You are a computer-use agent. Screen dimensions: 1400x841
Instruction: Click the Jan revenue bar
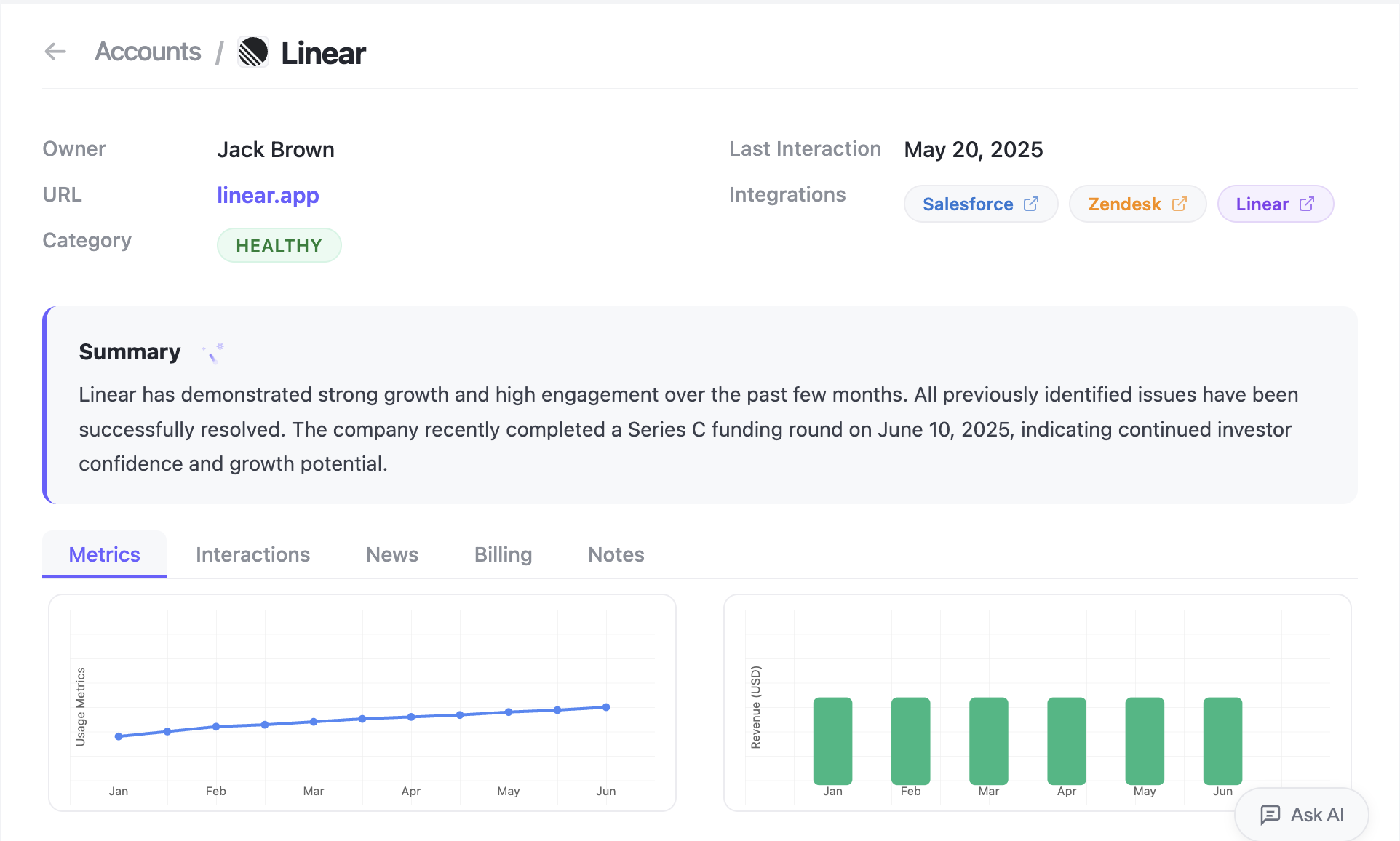point(832,741)
